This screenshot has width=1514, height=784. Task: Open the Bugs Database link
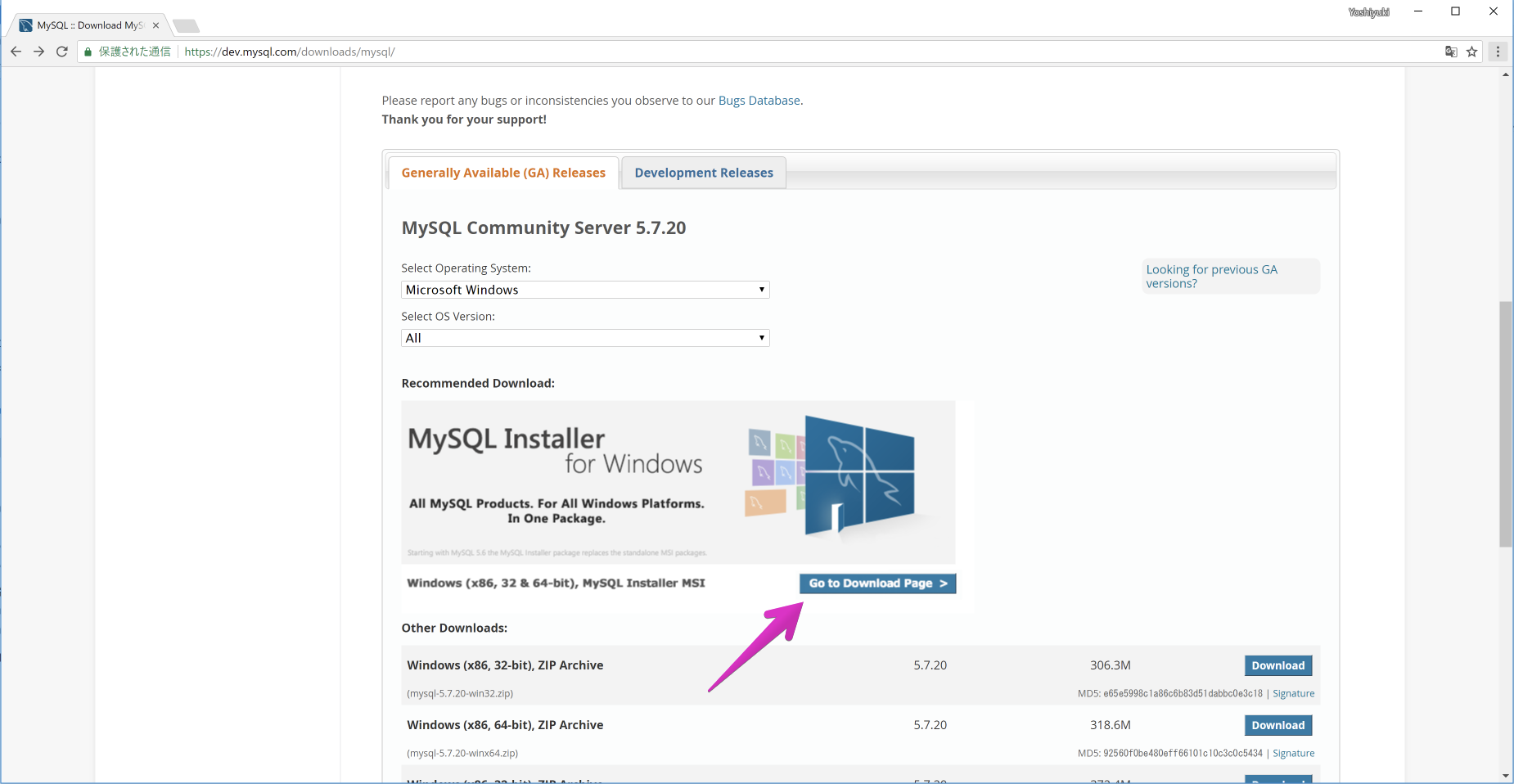pyautogui.click(x=759, y=100)
